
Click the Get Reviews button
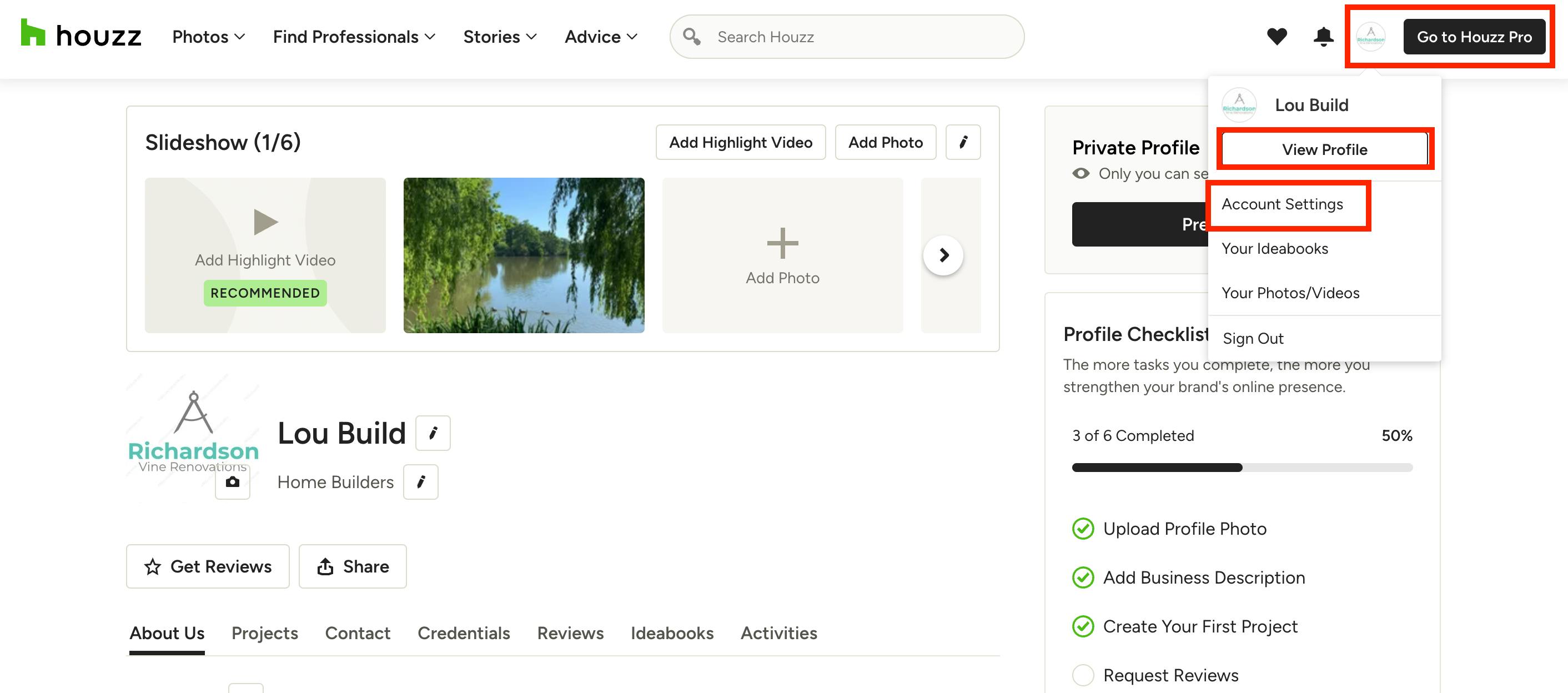pyautogui.click(x=208, y=566)
